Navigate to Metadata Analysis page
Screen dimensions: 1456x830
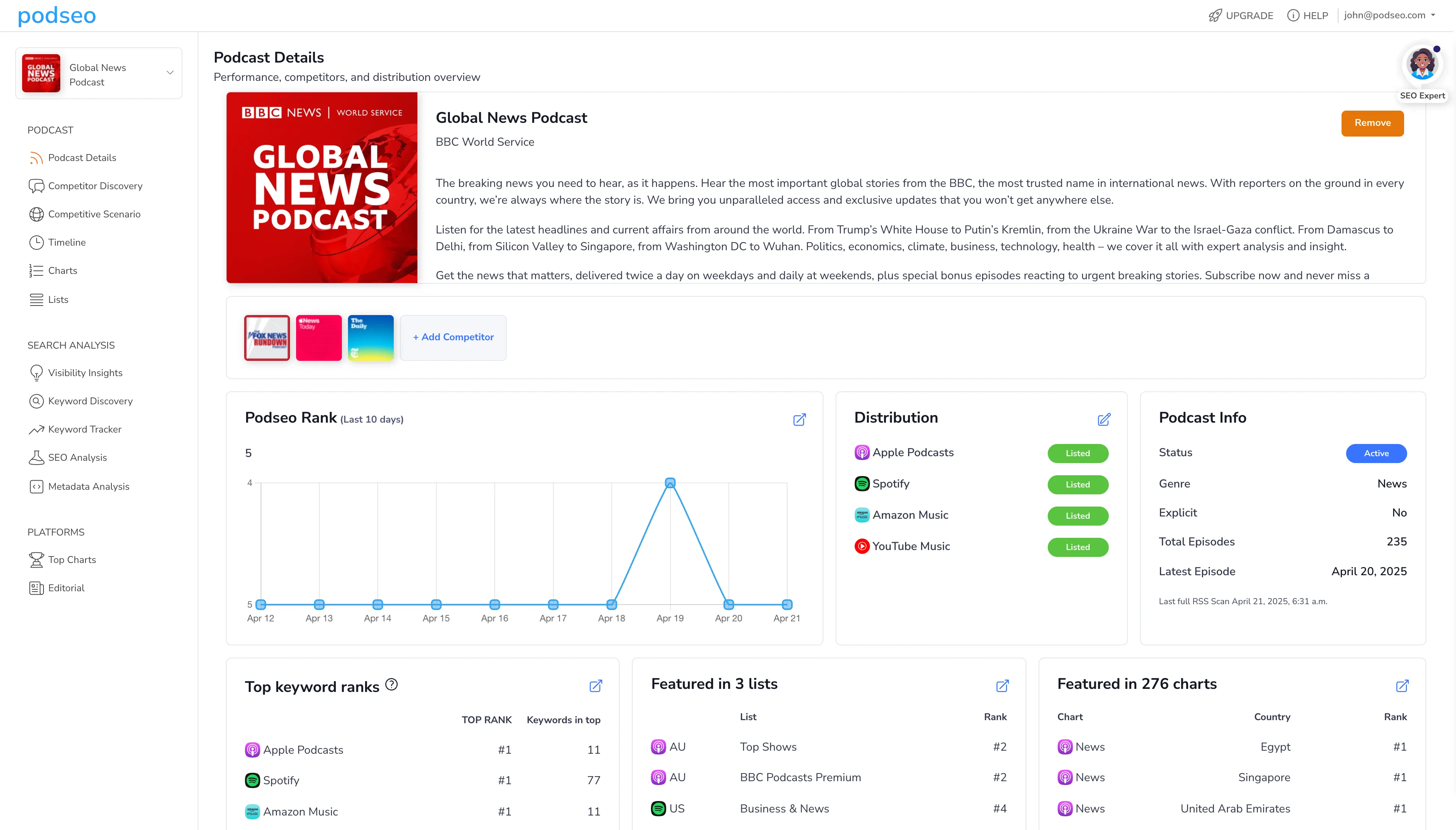click(x=89, y=486)
